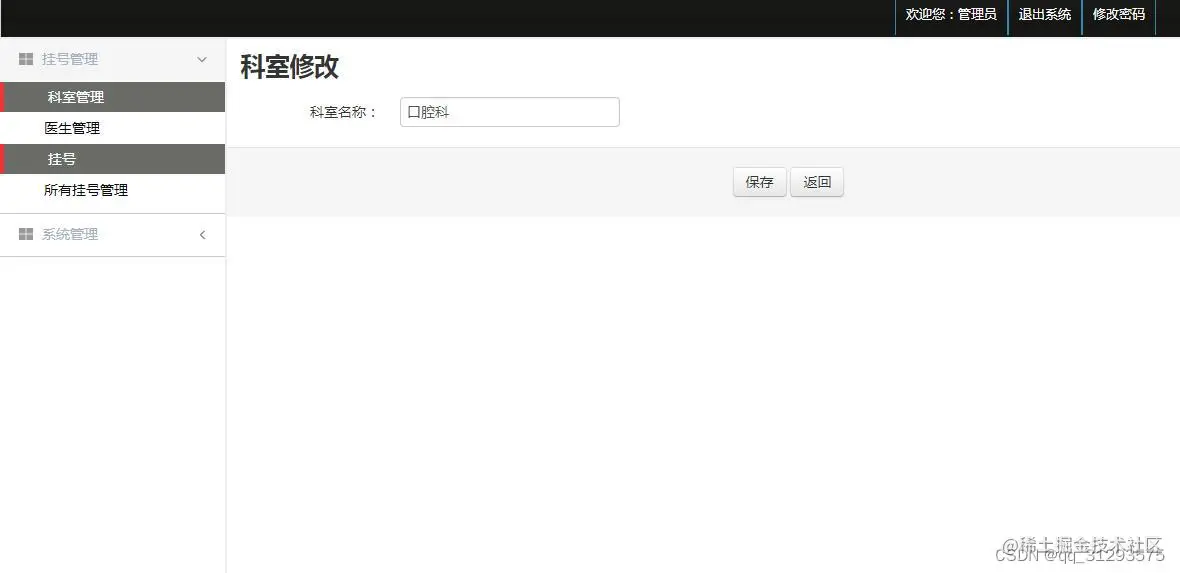Click the 系统管理 menu header text

[x=70, y=234]
